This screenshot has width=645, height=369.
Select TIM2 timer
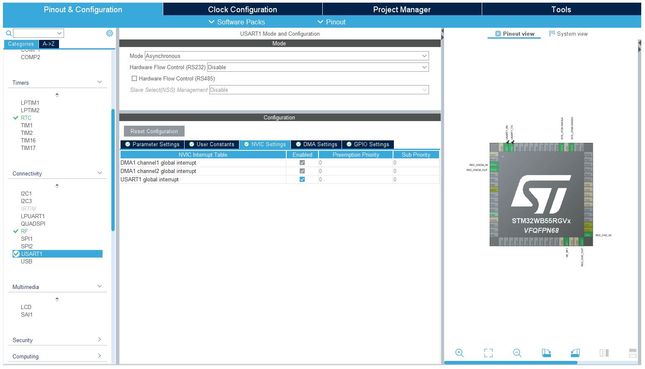pyautogui.click(x=27, y=133)
